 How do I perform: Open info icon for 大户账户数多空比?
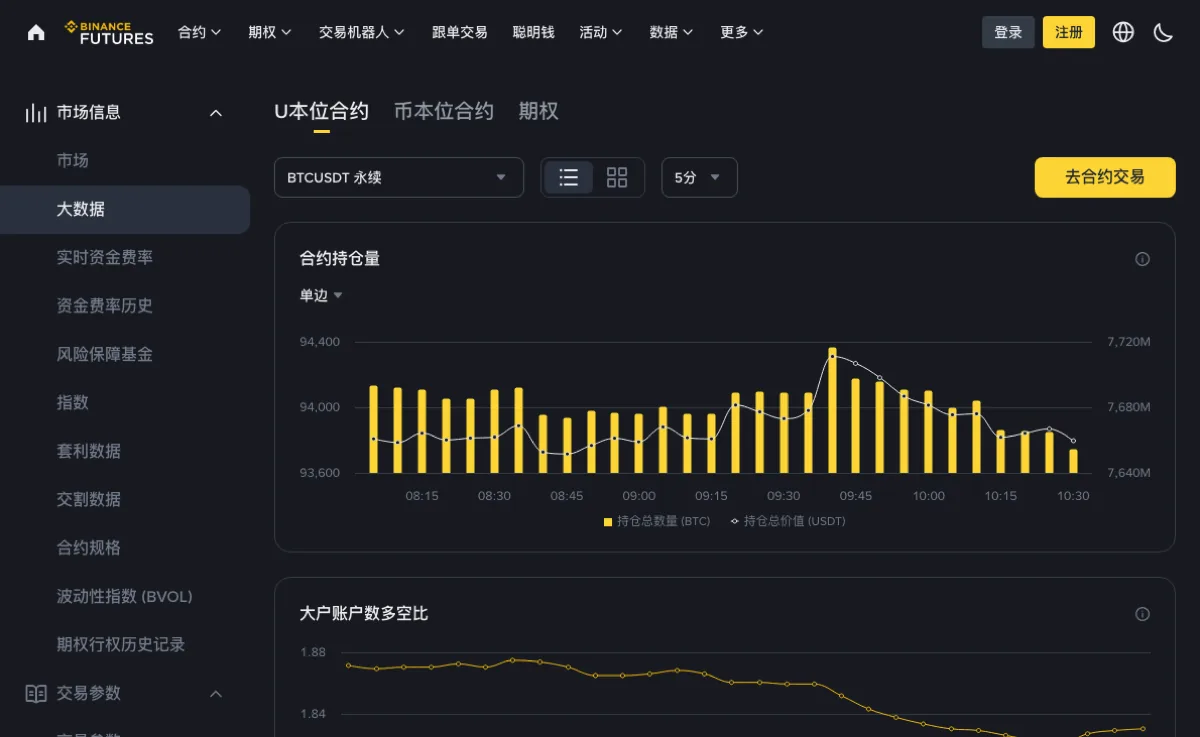(1142, 614)
